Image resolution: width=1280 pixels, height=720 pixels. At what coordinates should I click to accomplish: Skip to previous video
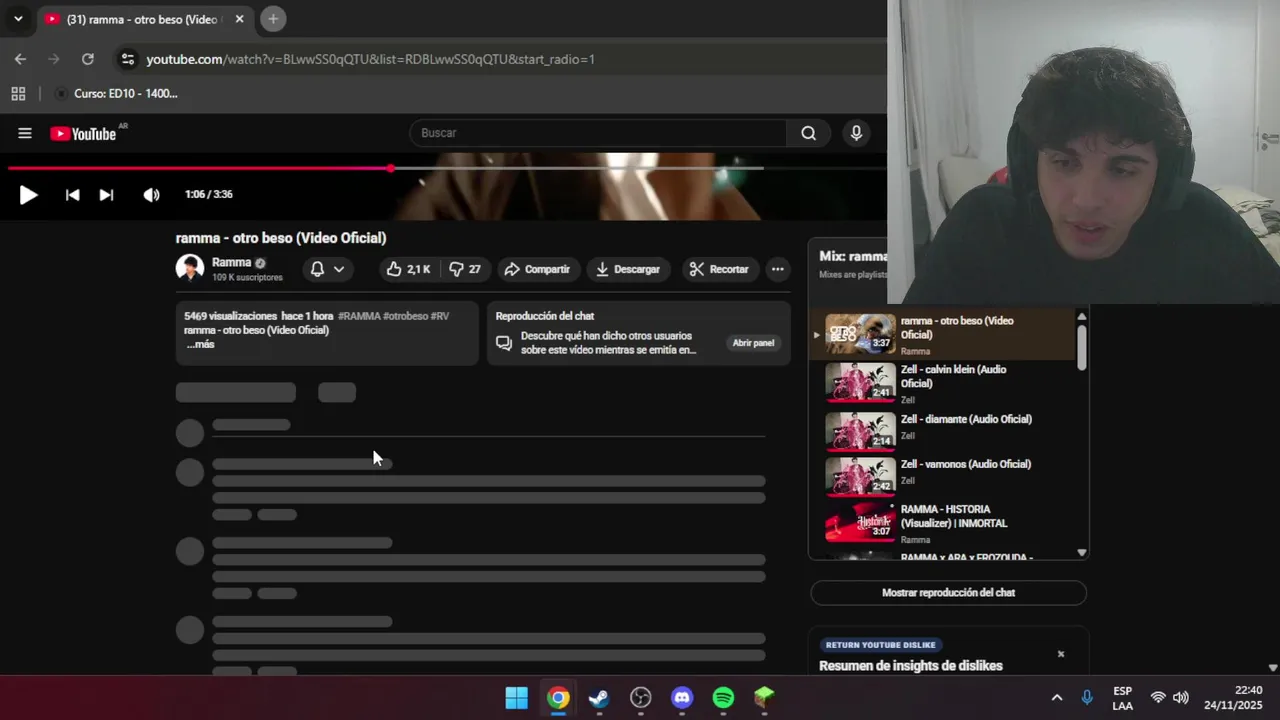[72, 195]
